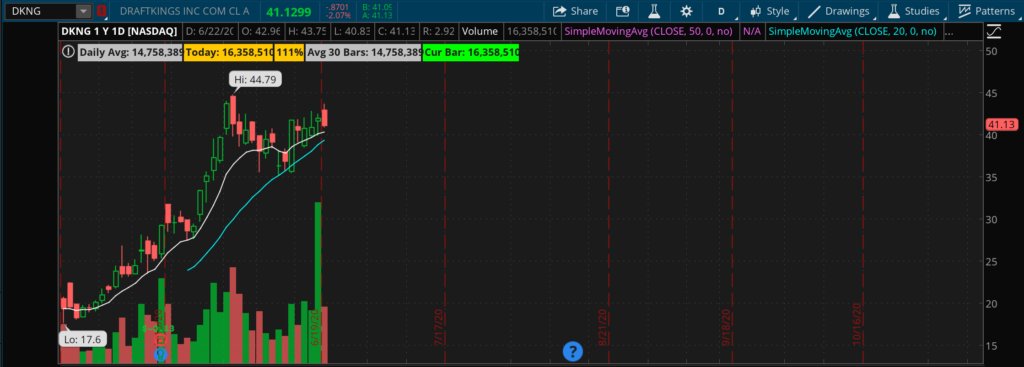Screen dimensions: 1024x367
Task: Click the circled info icon beside Daily Avg
Action: [x=68, y=52]
